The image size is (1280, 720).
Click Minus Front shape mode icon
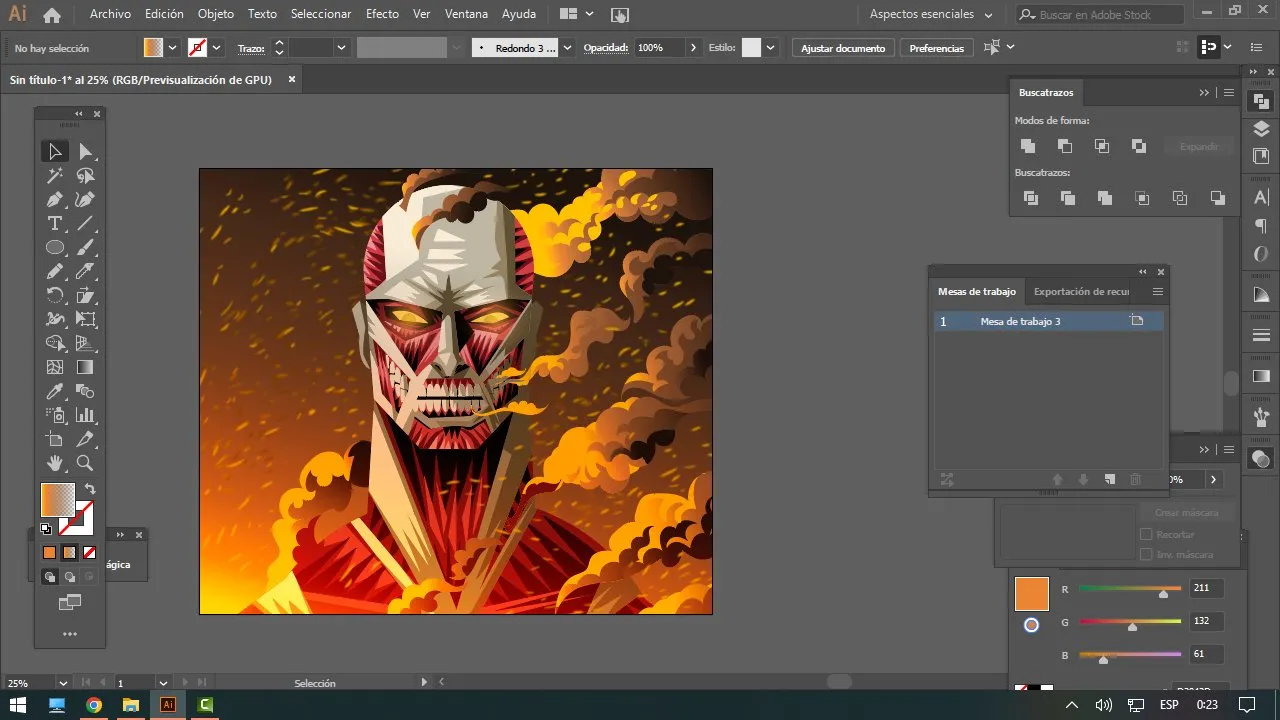(x=1065, y=146)
